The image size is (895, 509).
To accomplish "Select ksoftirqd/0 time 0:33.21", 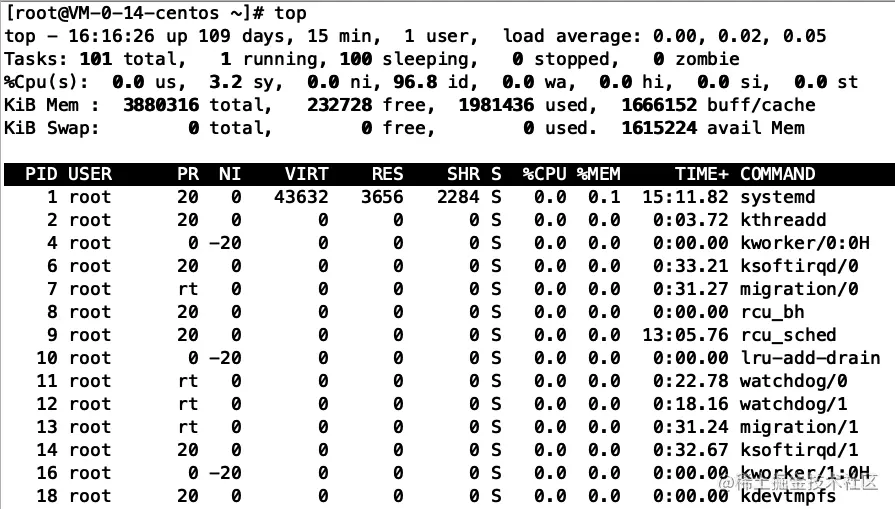I will 691,266.
